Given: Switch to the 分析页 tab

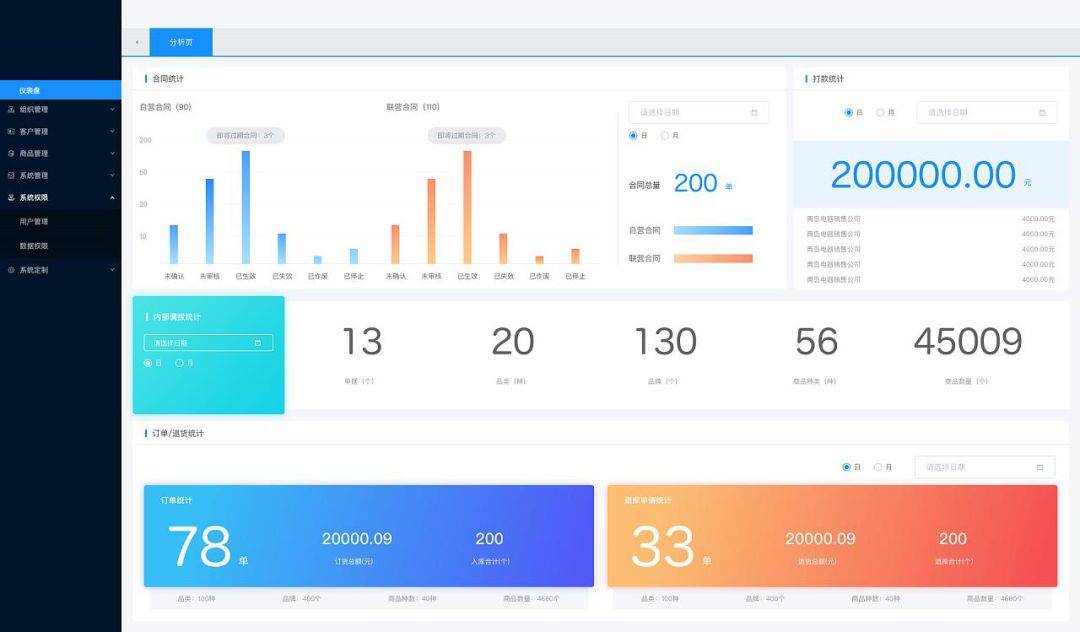Looking at the screenshot, I should 181,42.
